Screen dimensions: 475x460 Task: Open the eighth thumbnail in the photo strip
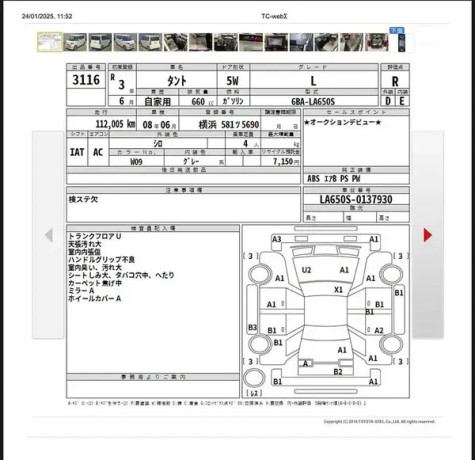tap(226, 42)
